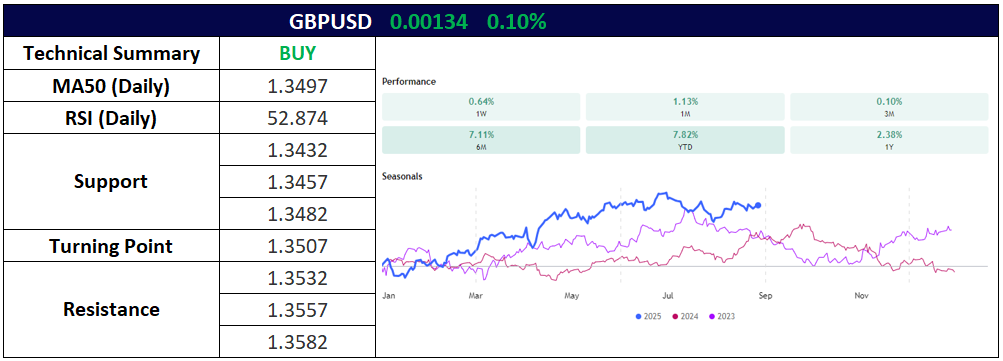Click the Seasonals section heading

[402, 176]
